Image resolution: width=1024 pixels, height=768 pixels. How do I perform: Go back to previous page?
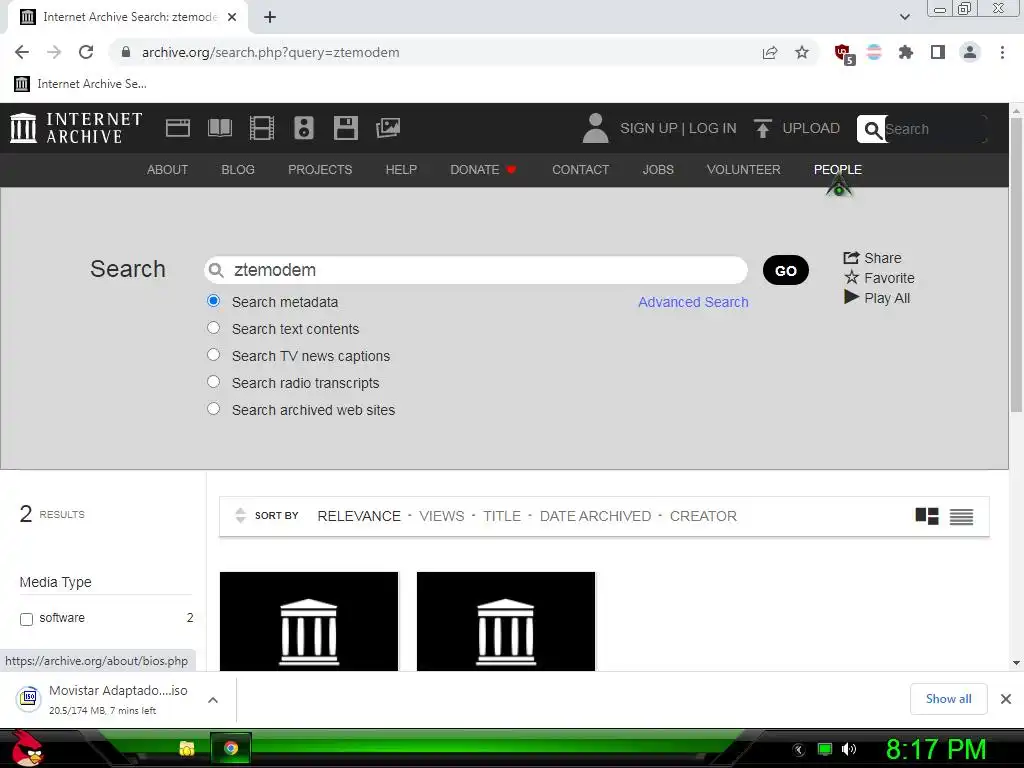pos(22,52)
